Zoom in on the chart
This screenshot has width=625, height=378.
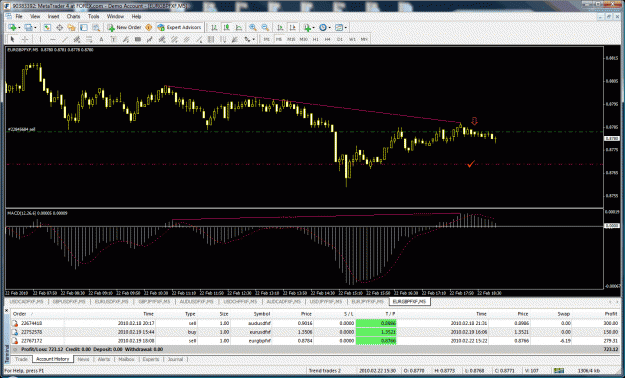coord(253,28)
